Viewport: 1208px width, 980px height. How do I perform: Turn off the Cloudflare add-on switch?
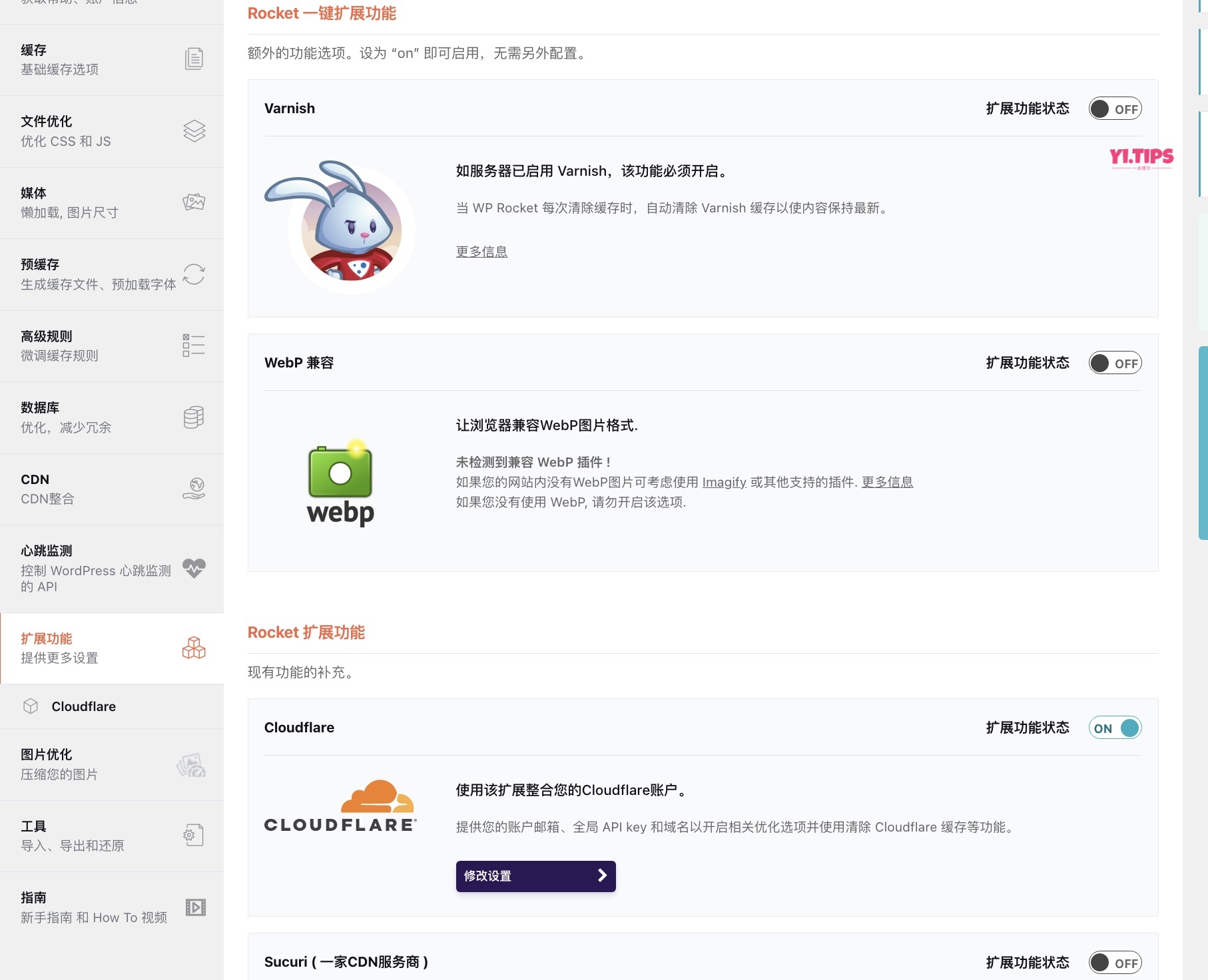(1115, 728)
